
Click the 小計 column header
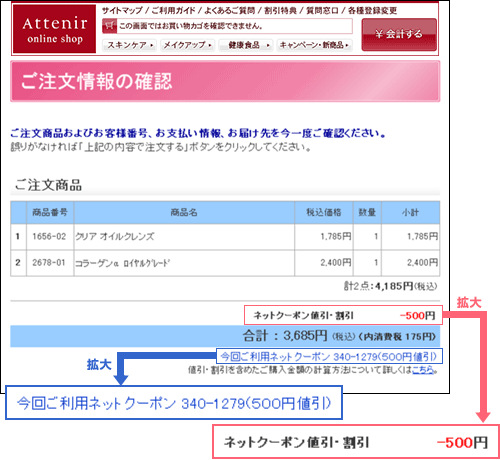pos(410,212)
